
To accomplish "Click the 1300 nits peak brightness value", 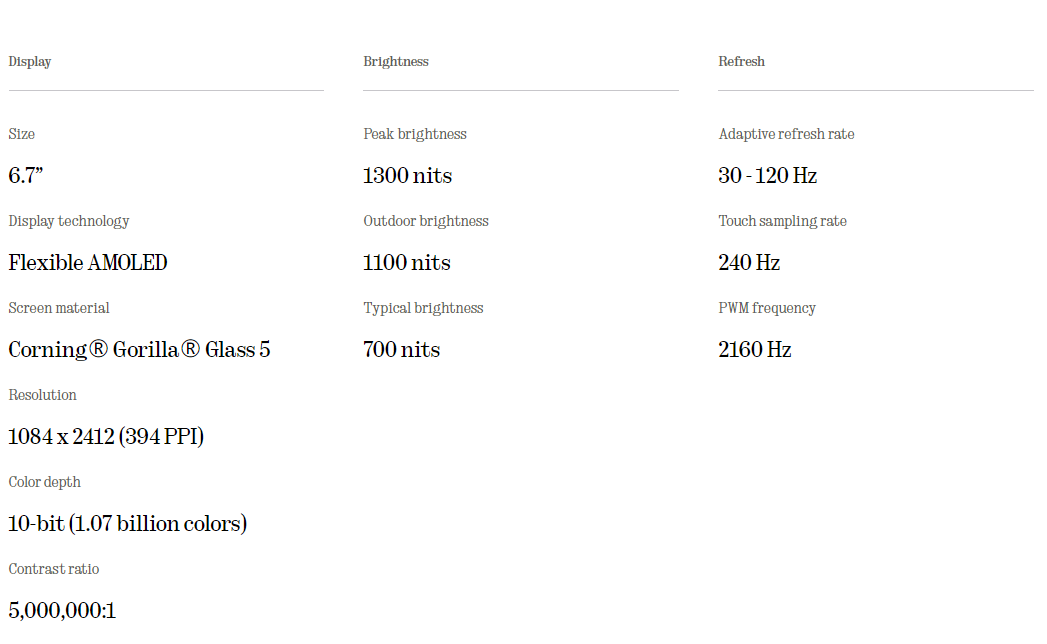I will pos(407,175).
